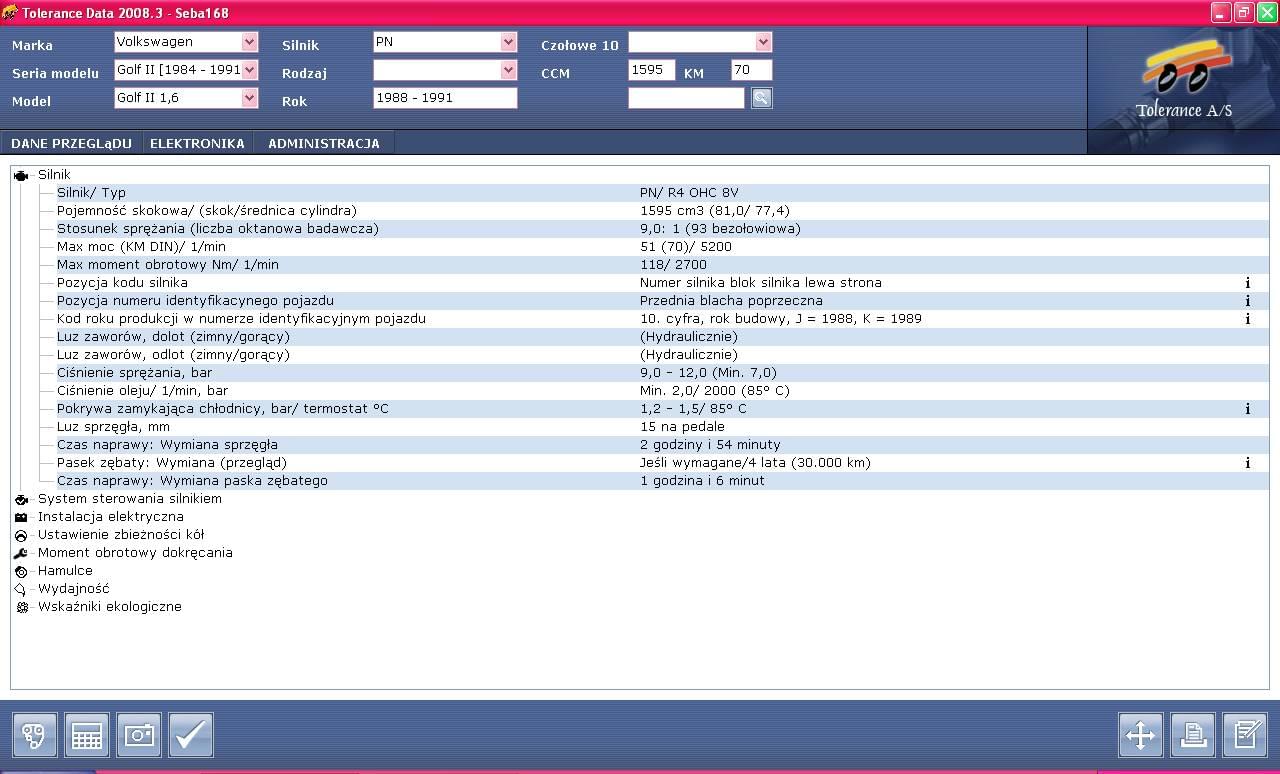Screen dimensions: 1280x774
Task: Open the calculator table icon
Action: (x=87, y=735)
